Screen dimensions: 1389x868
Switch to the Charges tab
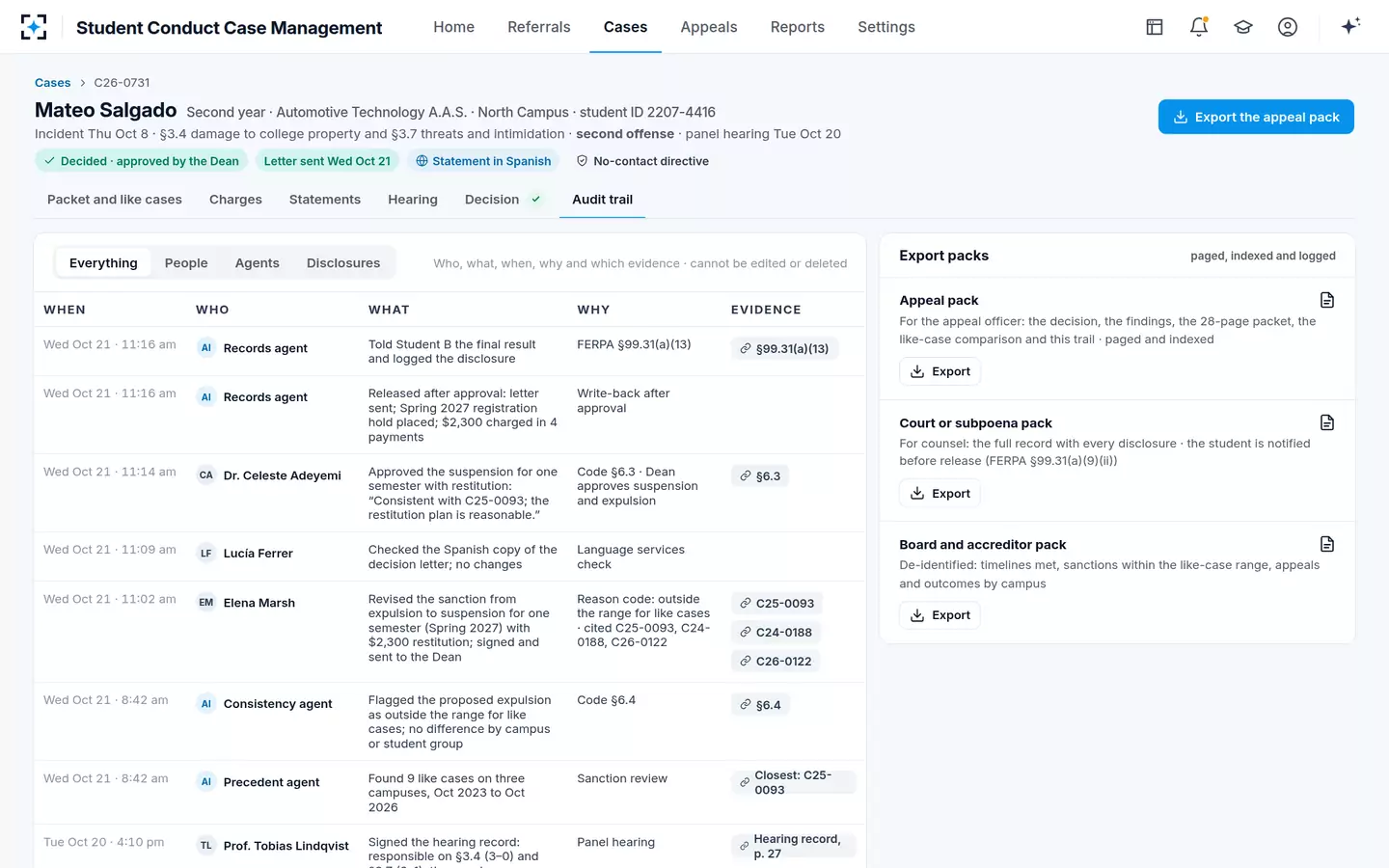coord(235,200)
